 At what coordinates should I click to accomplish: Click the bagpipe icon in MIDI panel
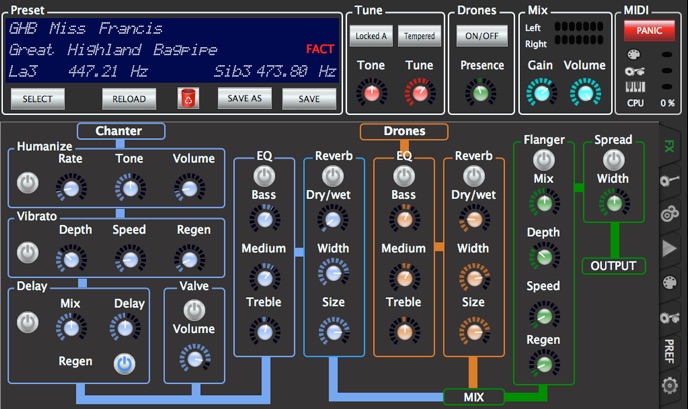[634, 71]
